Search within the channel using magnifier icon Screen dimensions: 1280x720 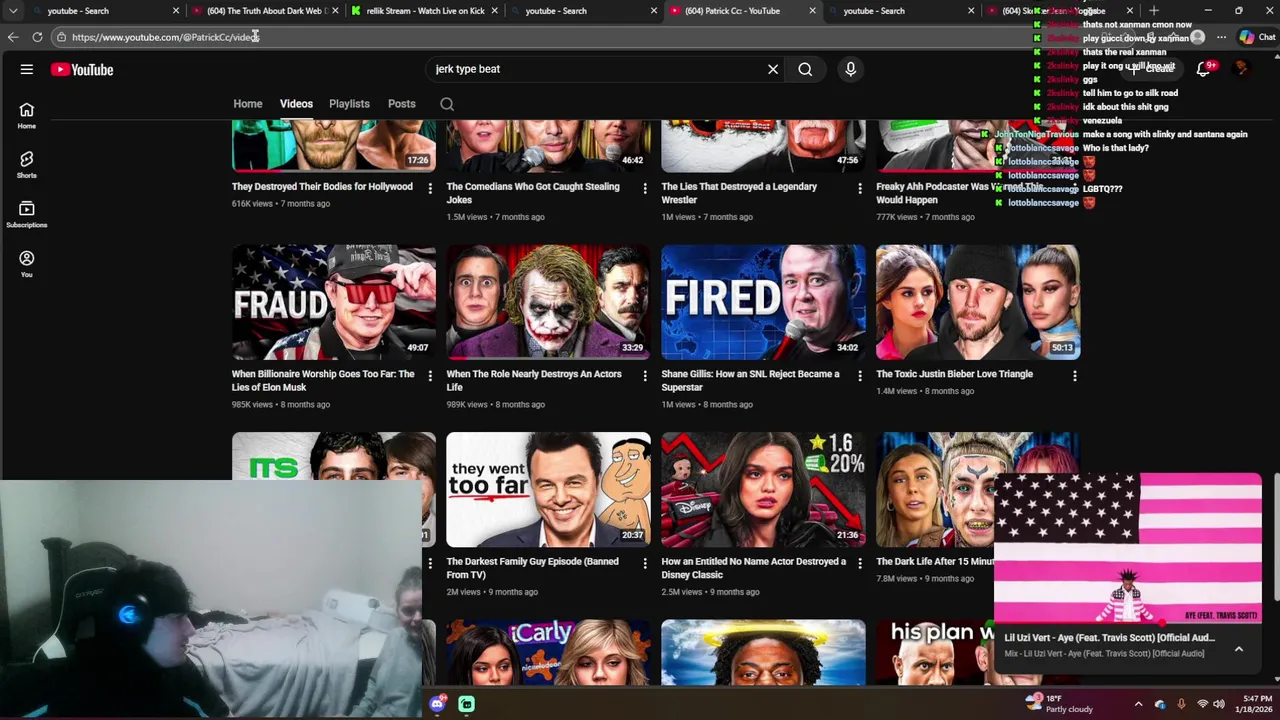coord(447,104)
